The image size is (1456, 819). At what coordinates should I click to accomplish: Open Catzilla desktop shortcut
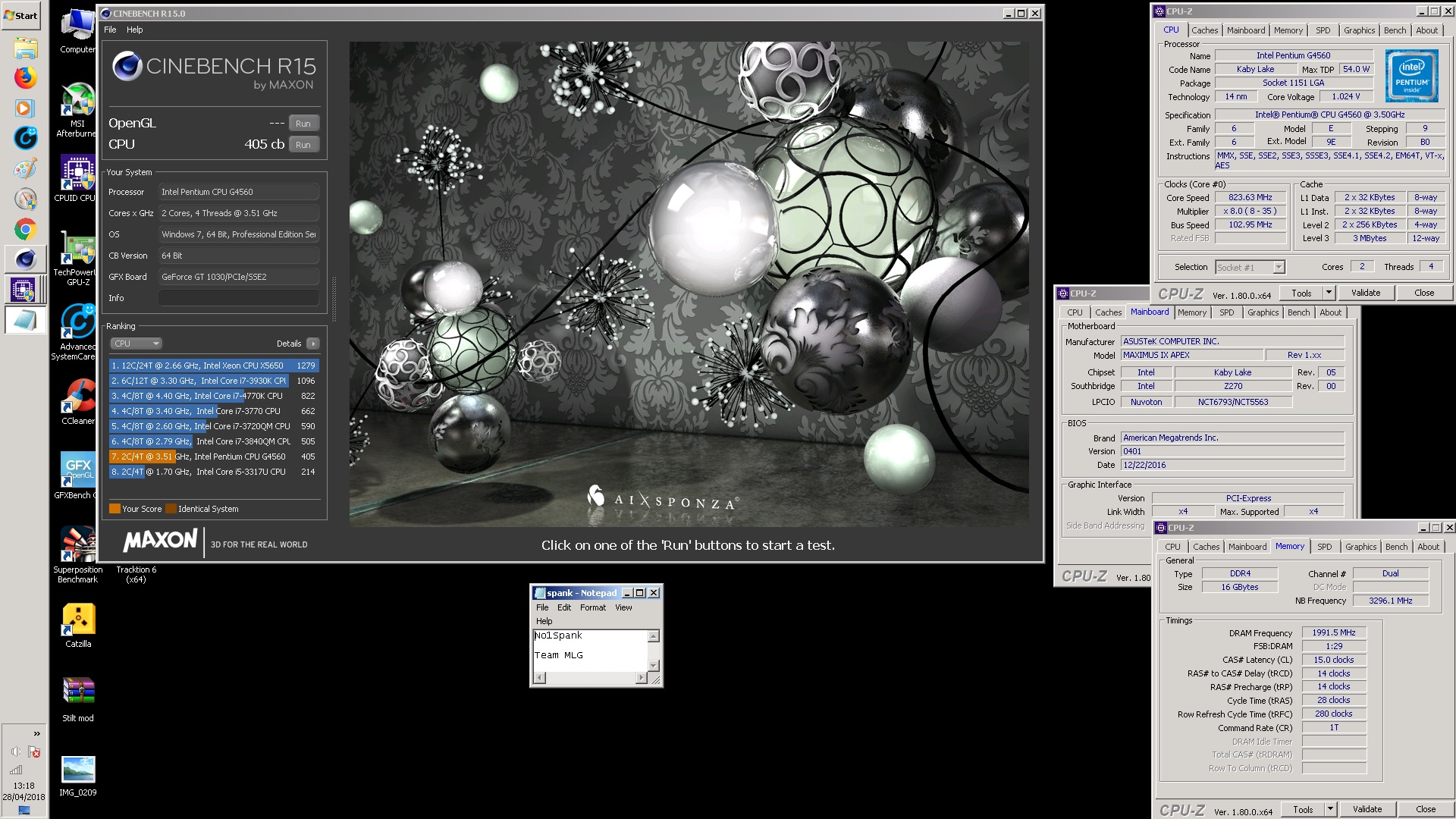point(77,626)
